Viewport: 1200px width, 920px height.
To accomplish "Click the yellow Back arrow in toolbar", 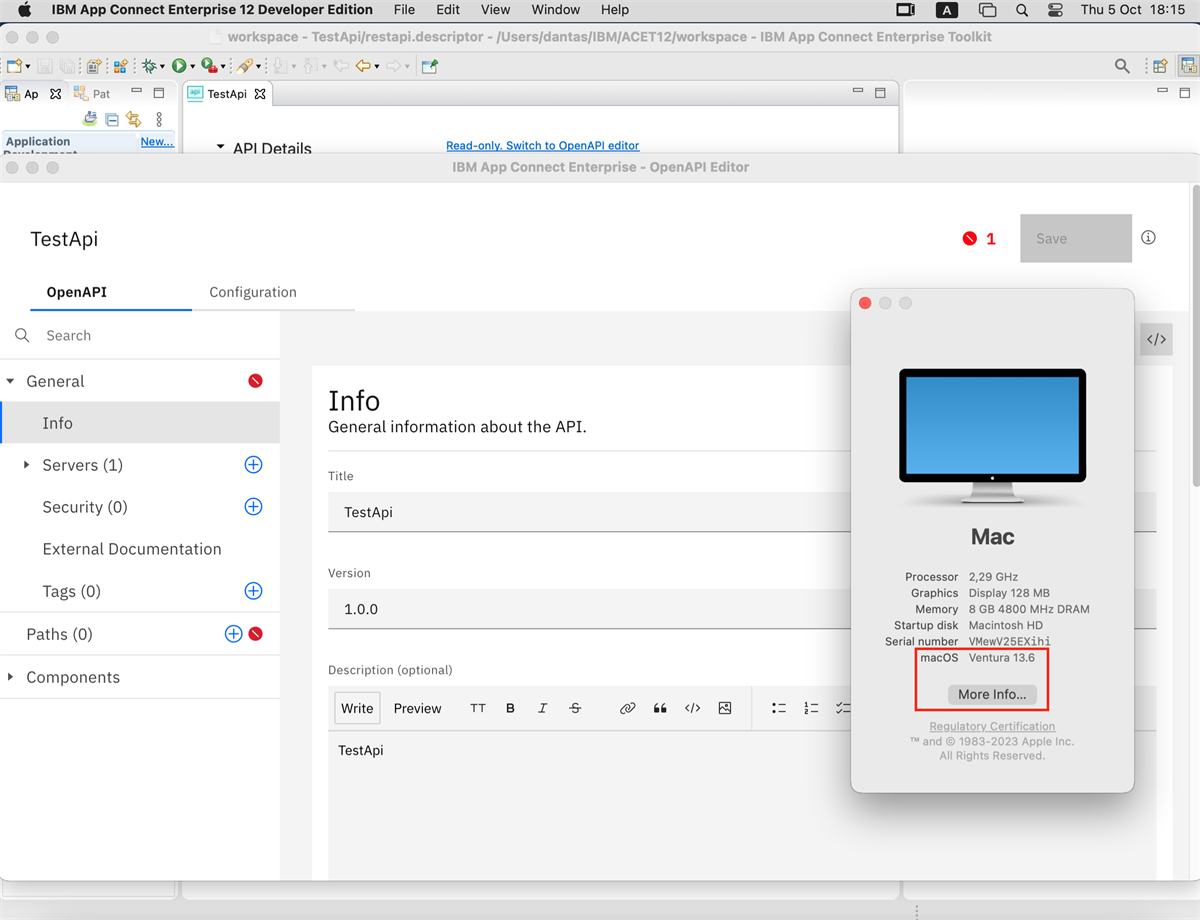I will 363,66.
